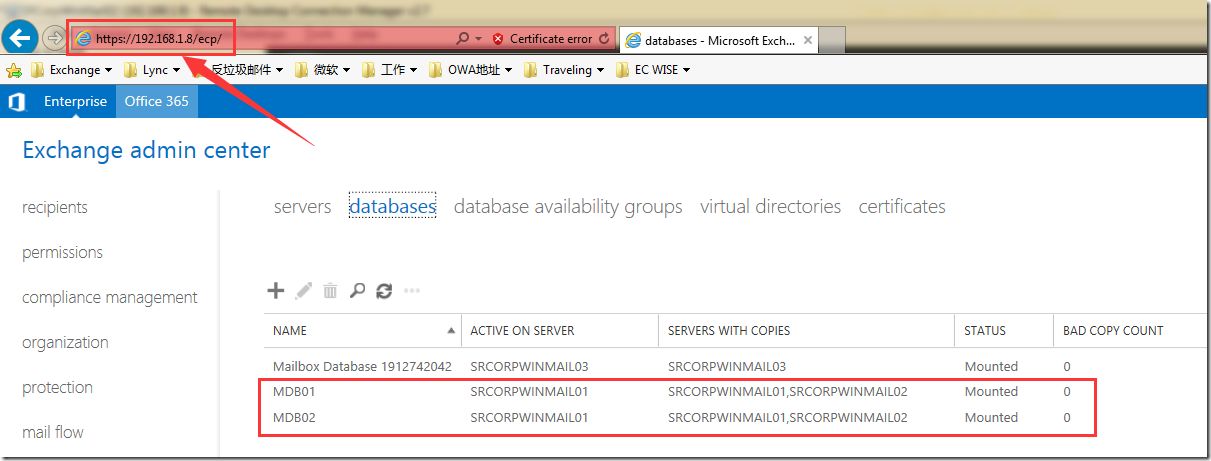Viewport: 1211px width, 461px height.
Task: Open mail flow in the left navigation
Action: [x=53, y=432]
